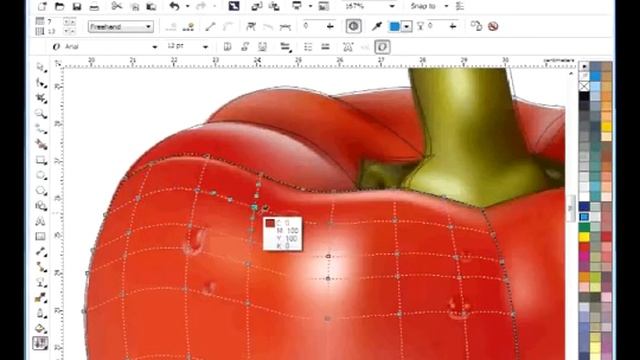Click the Welcome screen icon
Image resolution: width=640 pixels, height=360 pixels.
[x=323, y=6]
